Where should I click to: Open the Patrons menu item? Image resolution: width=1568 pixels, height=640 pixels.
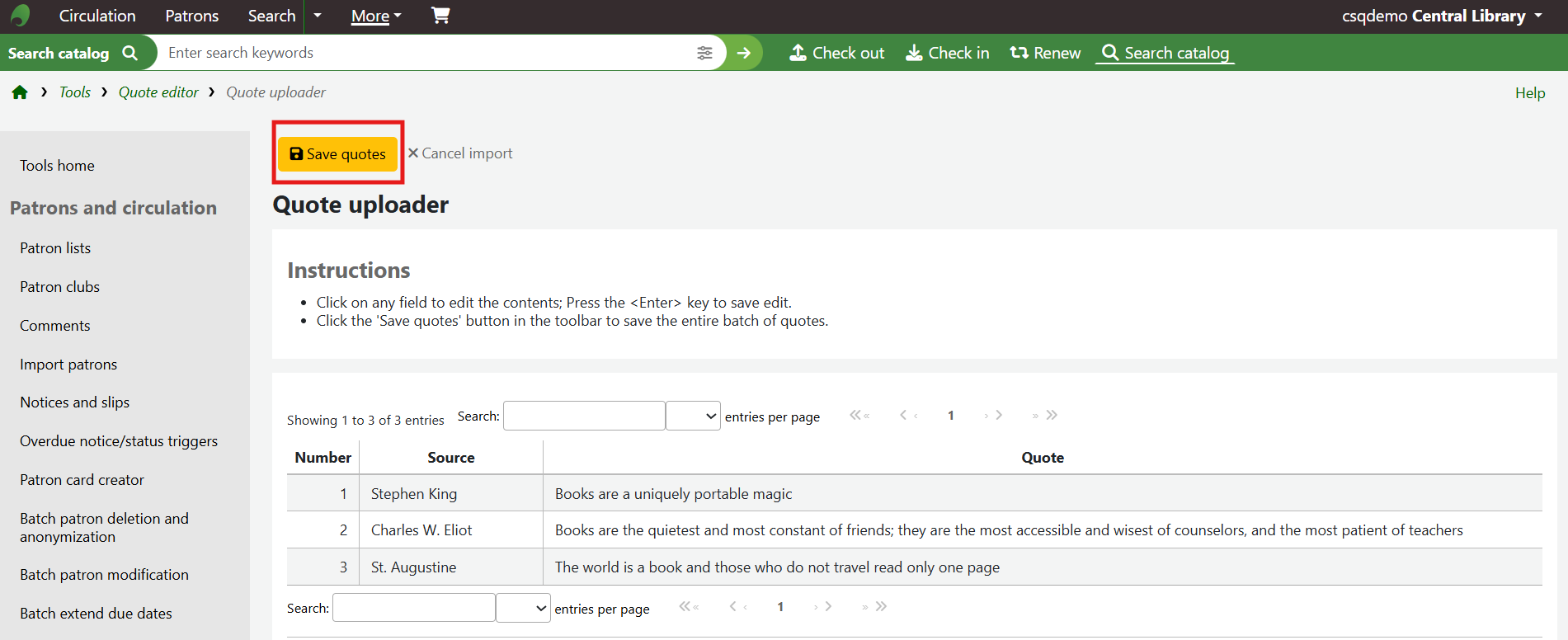[x=191, y=16]
